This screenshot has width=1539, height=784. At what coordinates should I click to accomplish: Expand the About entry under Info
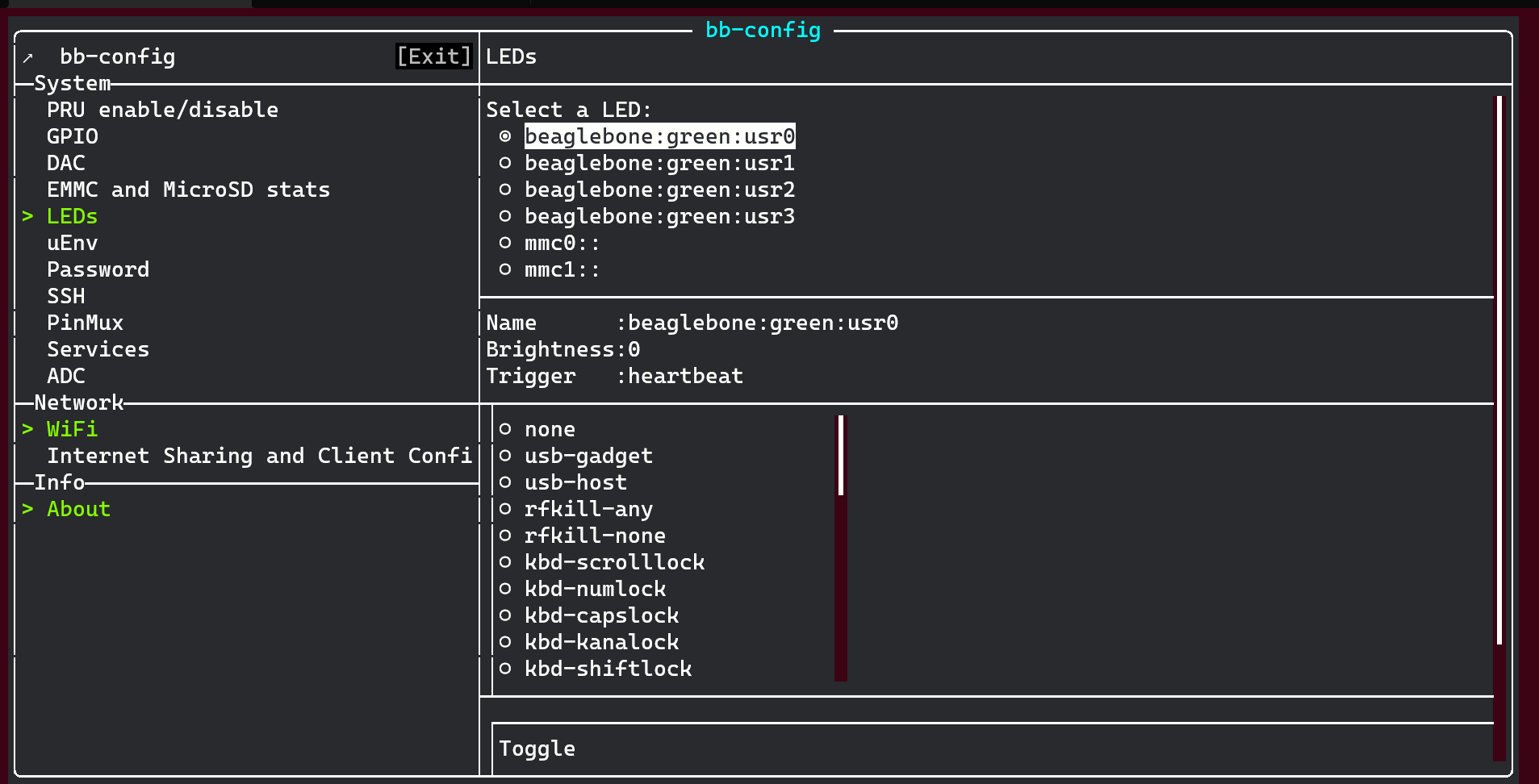tap(78, 510)
